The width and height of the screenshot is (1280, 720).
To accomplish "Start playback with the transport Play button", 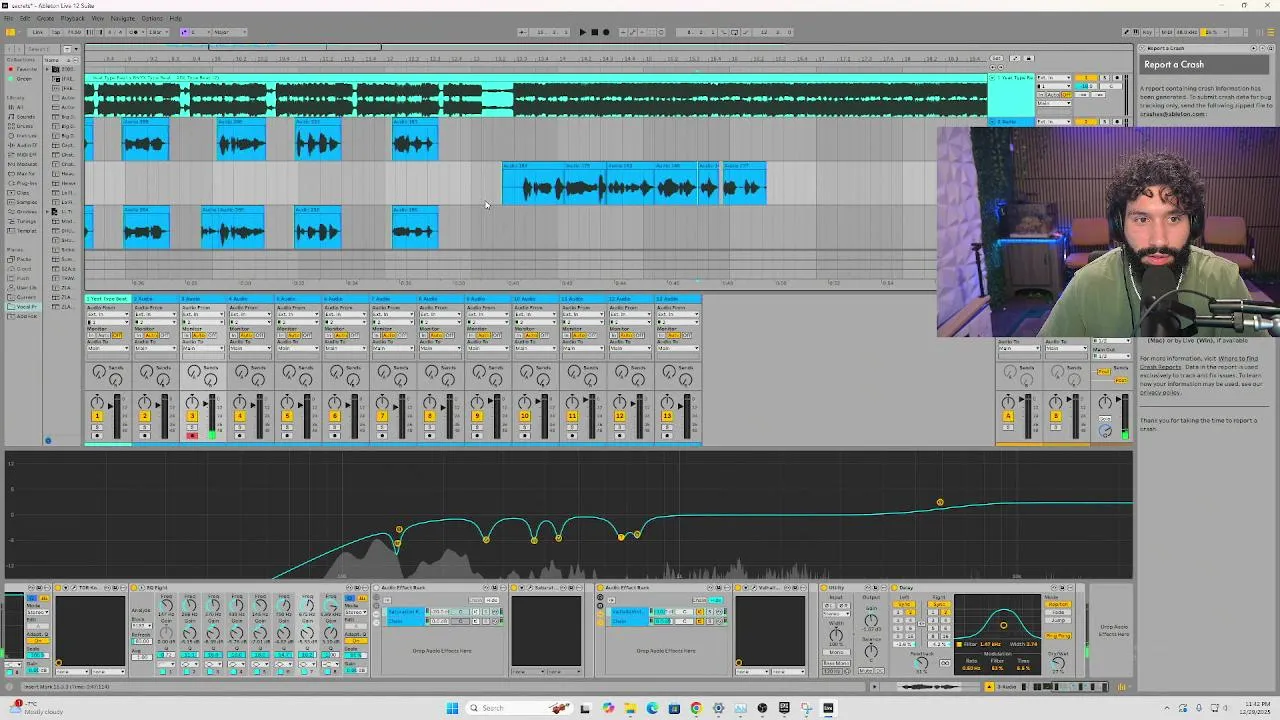I will 582,32.
